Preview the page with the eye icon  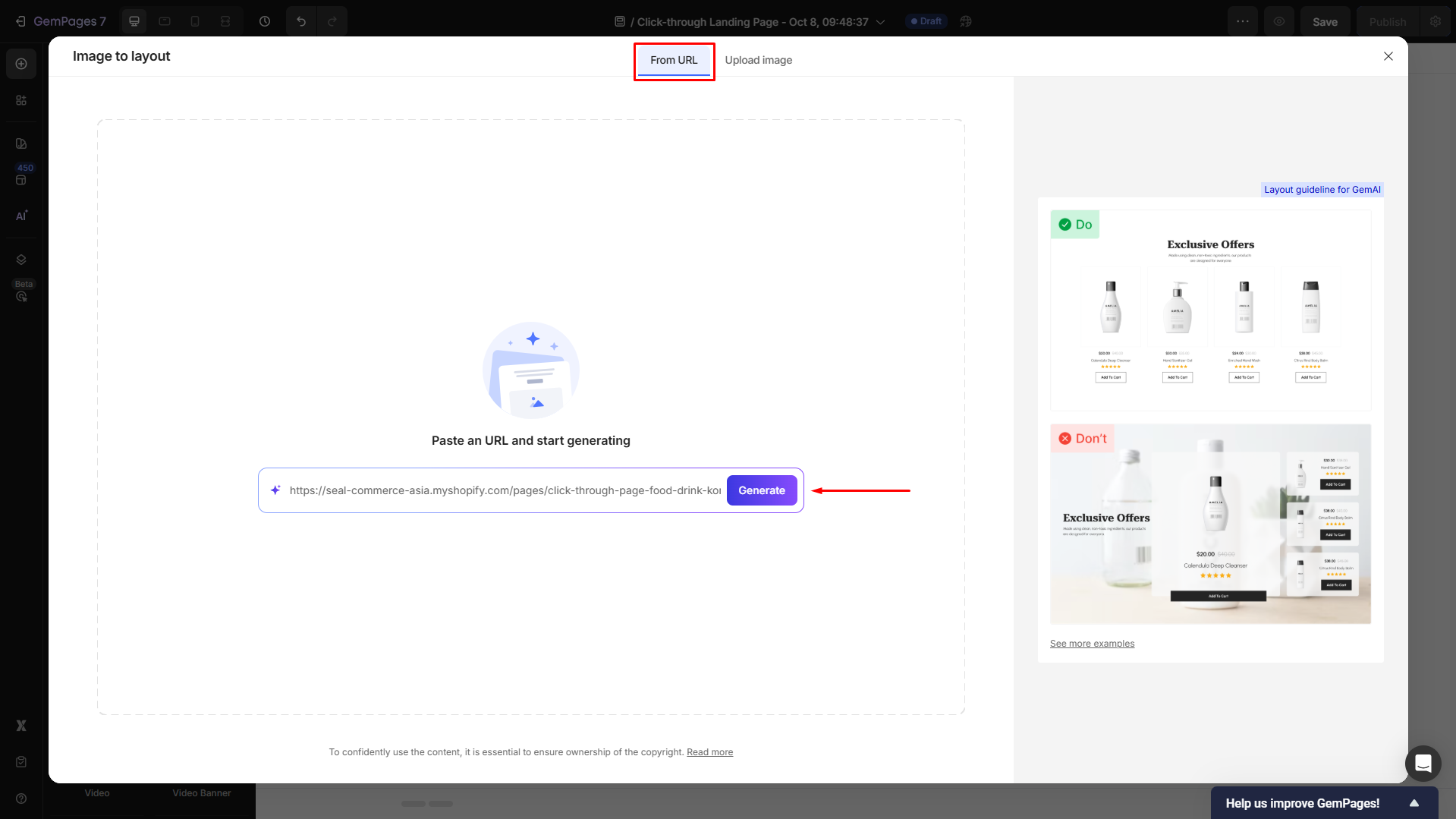coord(1279,21)
